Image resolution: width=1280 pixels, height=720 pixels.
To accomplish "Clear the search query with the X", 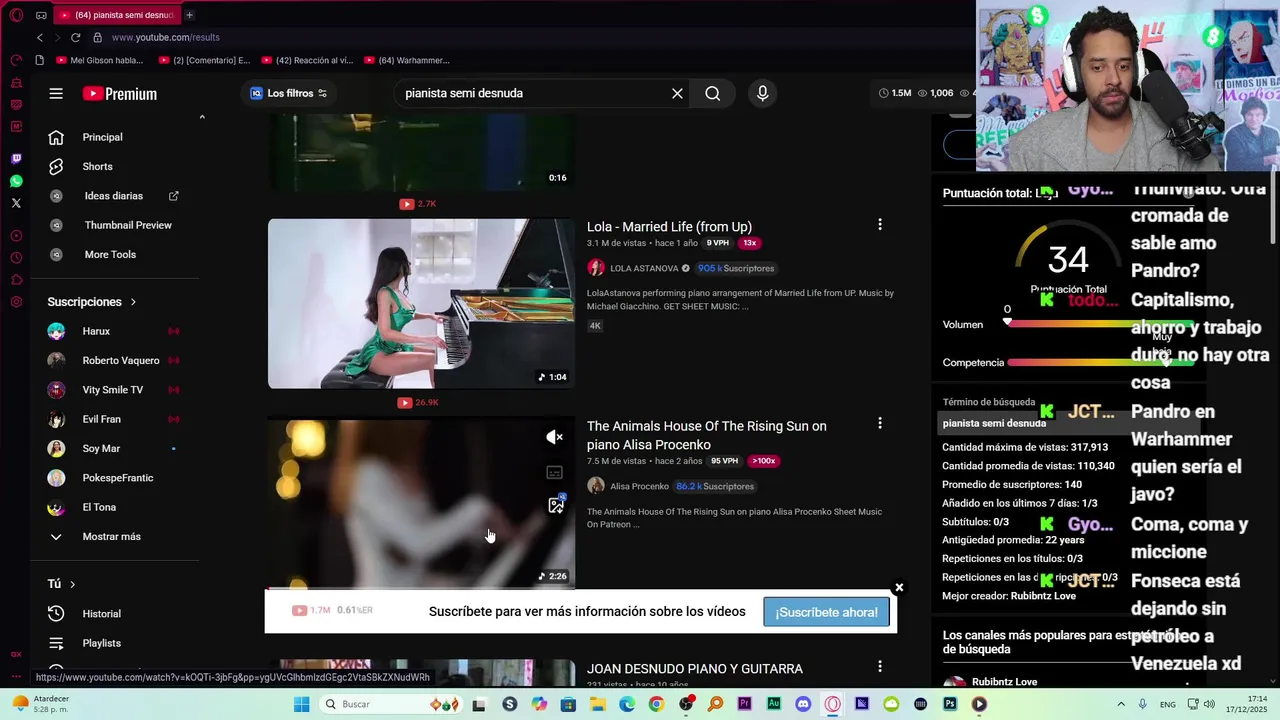I will [x=677, y=93].
